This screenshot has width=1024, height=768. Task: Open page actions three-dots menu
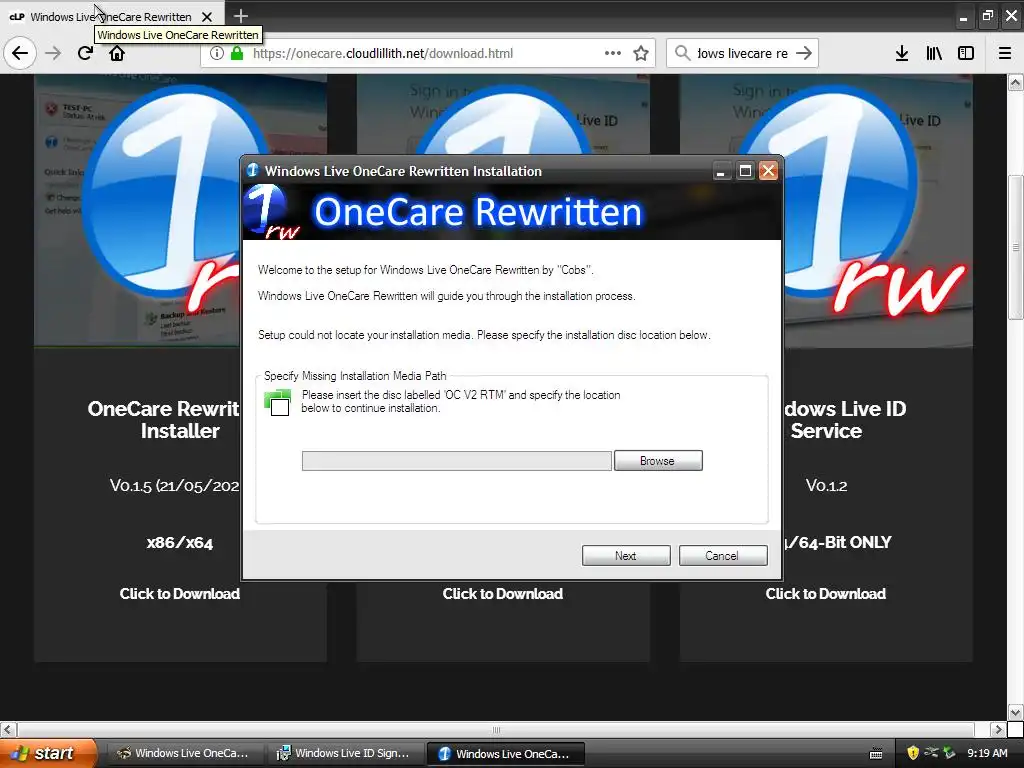[613, 53]
